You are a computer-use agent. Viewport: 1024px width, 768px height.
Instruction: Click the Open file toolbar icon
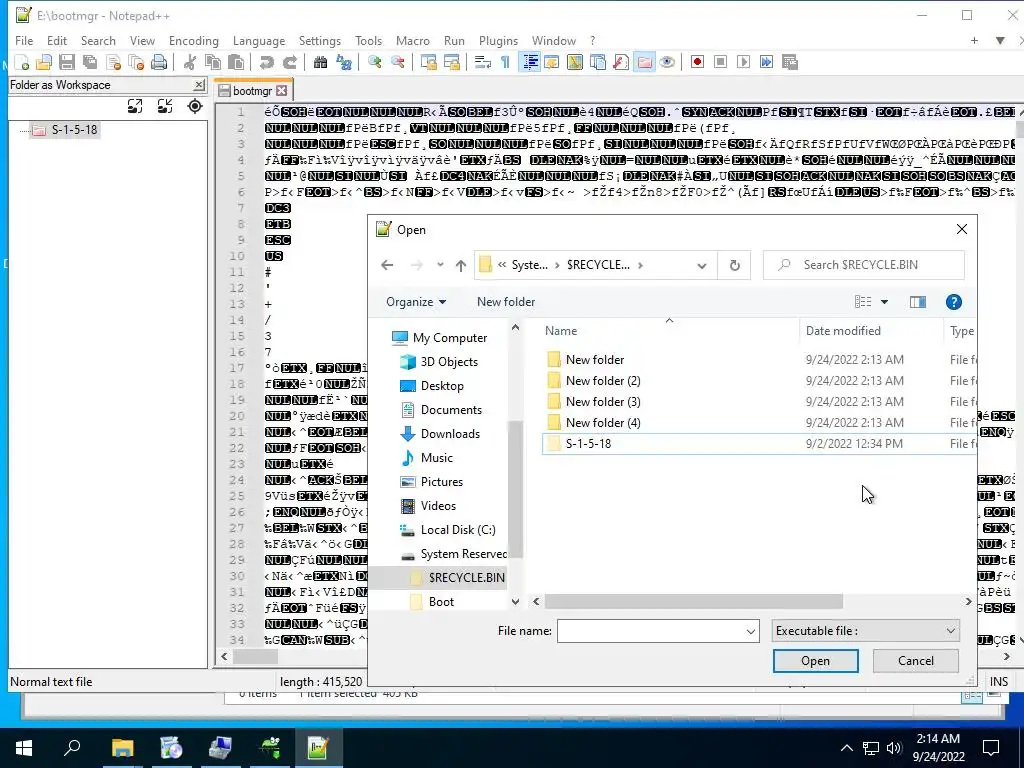[44, 62]
